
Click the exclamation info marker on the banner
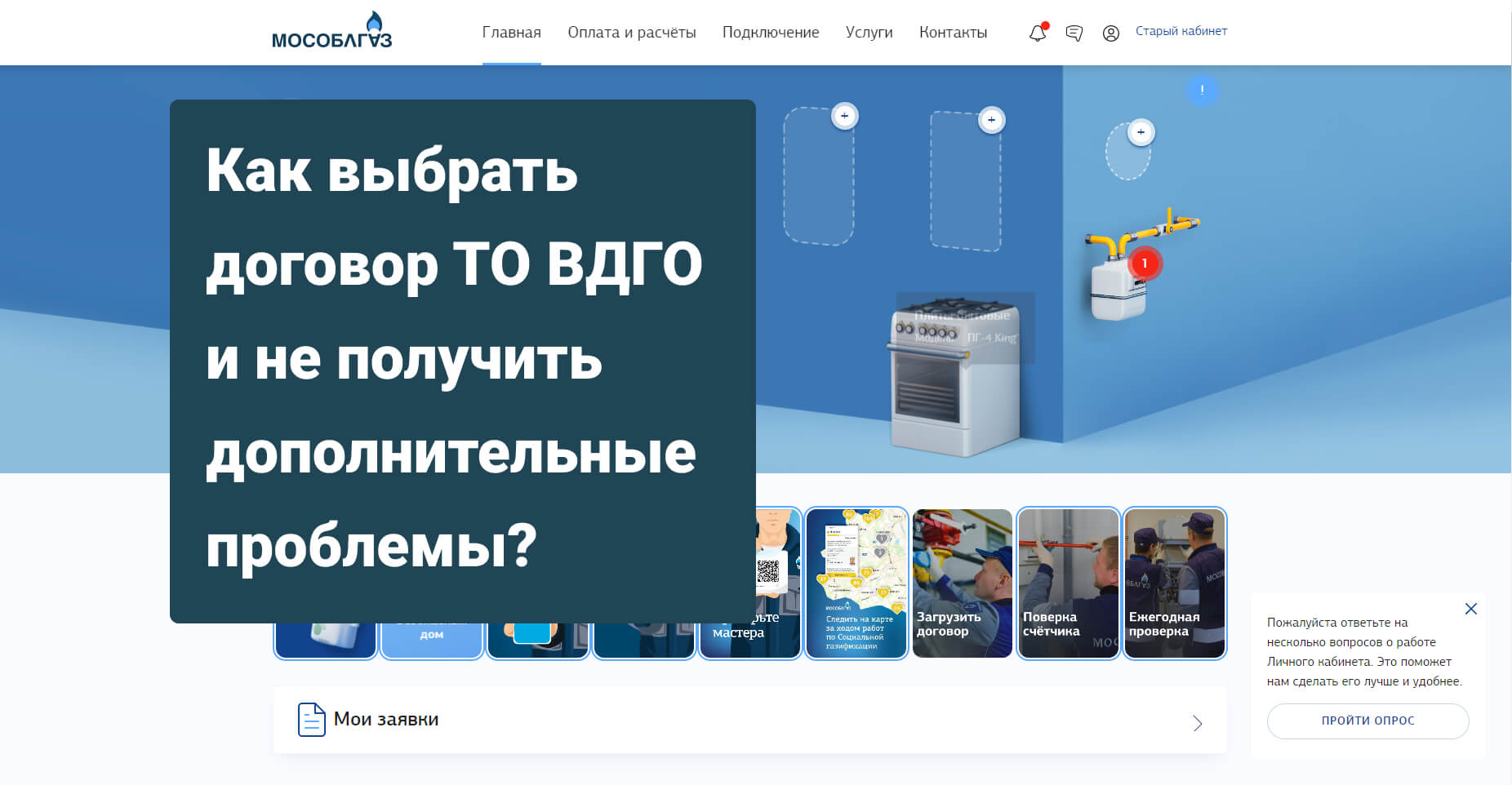(x=1201, y=90)
